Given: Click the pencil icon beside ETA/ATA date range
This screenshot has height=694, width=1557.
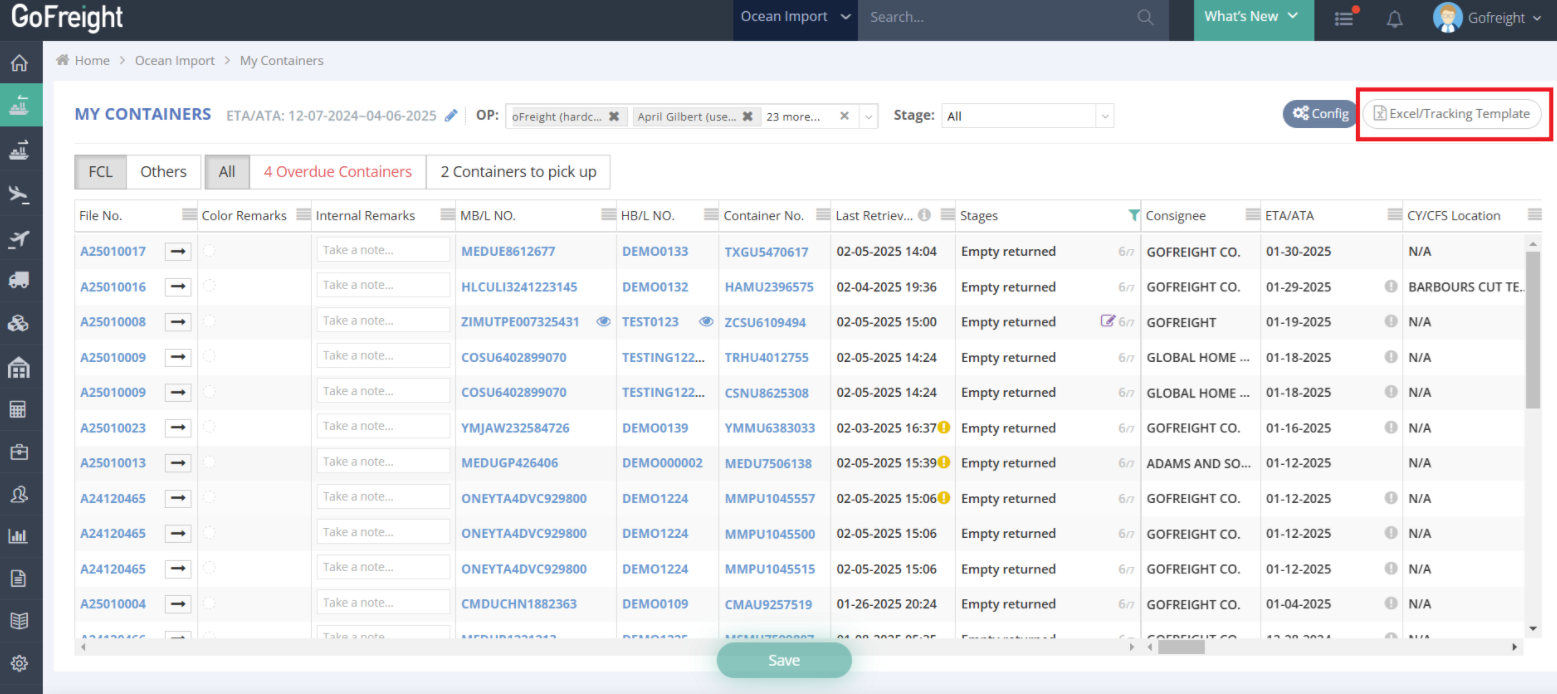Looking at the screenshot, I should pos(451,116).
